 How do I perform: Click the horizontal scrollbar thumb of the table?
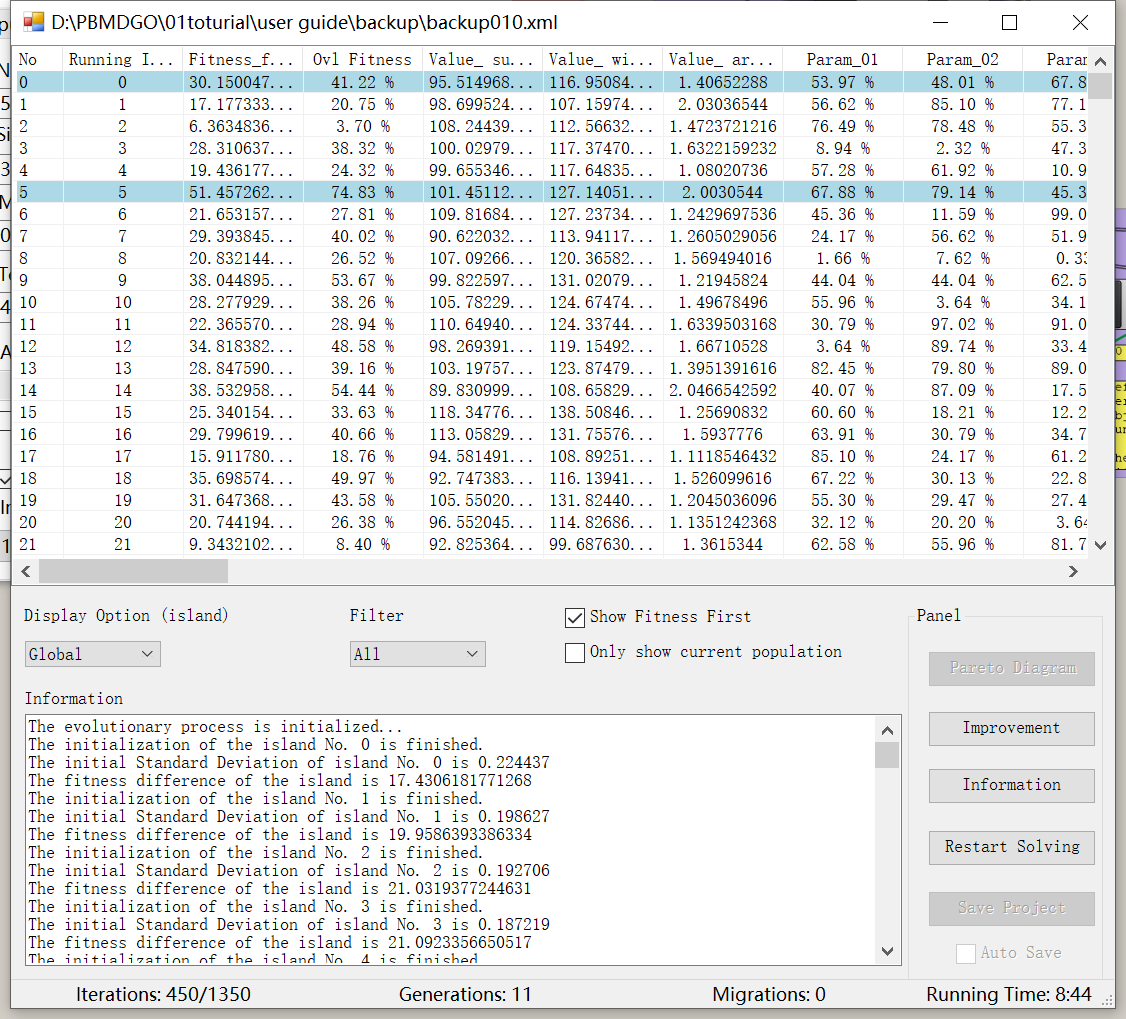pos(134,572)
